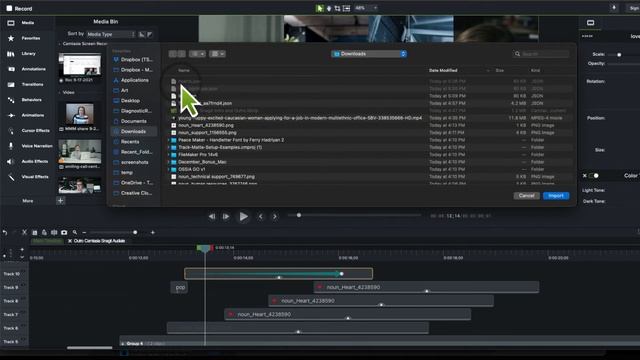
Task: Click the Record button
Action: tap(19, 8)
